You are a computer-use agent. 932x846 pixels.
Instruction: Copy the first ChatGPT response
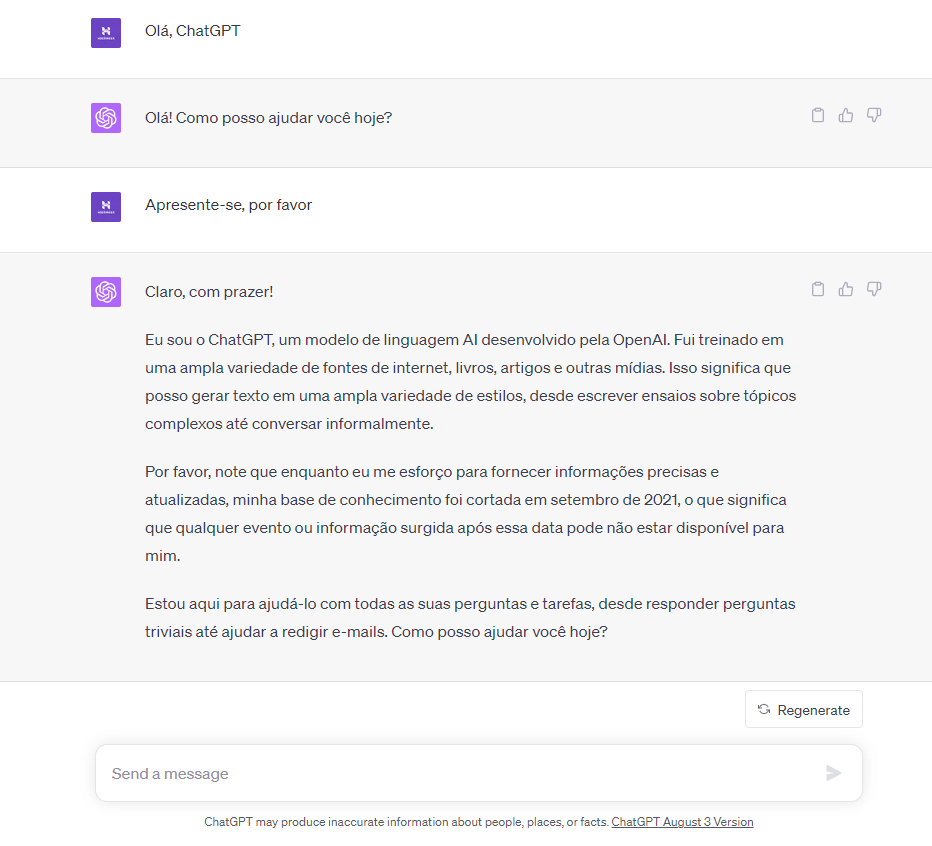(x=818, y=115)
